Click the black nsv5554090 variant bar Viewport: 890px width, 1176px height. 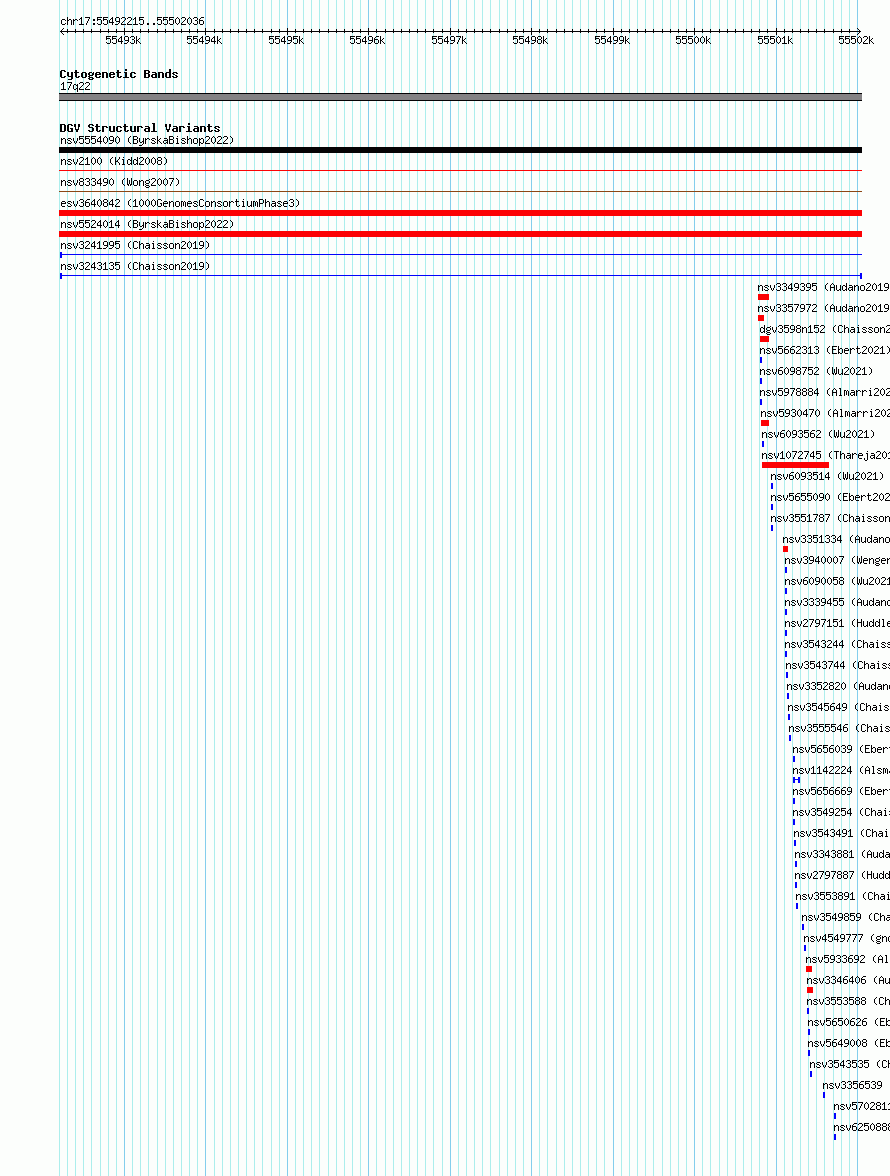[x=460, y=150]
